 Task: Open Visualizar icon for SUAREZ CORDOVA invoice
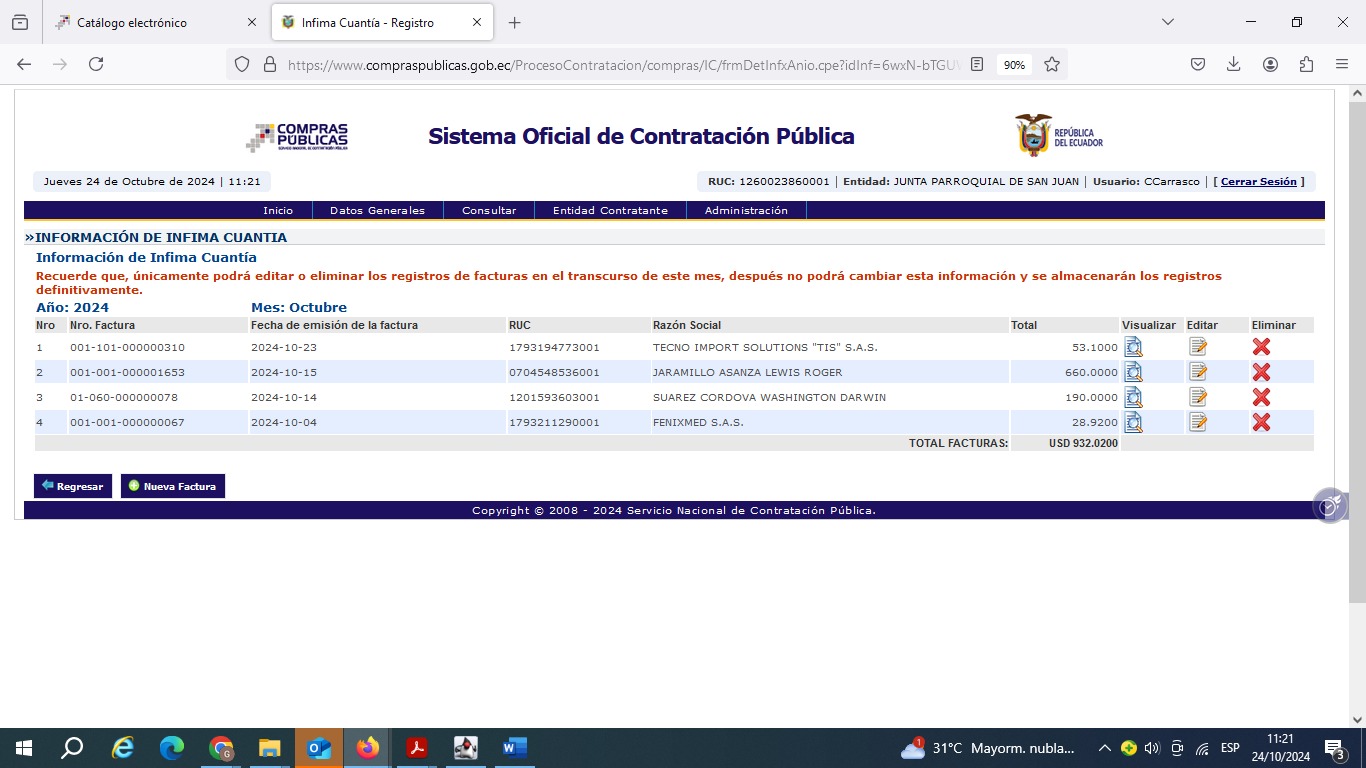1133,397
